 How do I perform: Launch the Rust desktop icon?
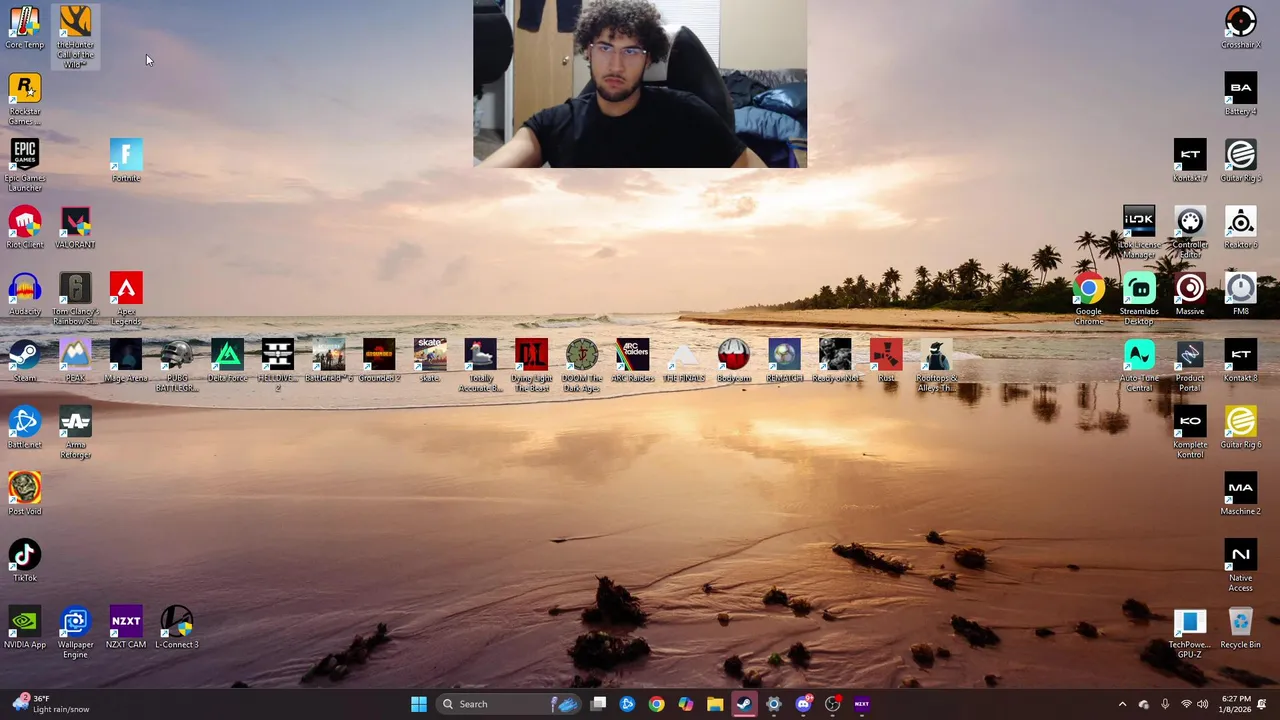(x=885, y=361)
